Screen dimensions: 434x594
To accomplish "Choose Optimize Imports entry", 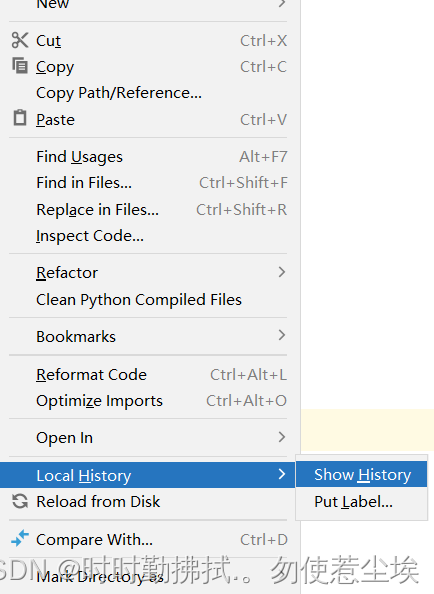I will click(x=148, y=401).
